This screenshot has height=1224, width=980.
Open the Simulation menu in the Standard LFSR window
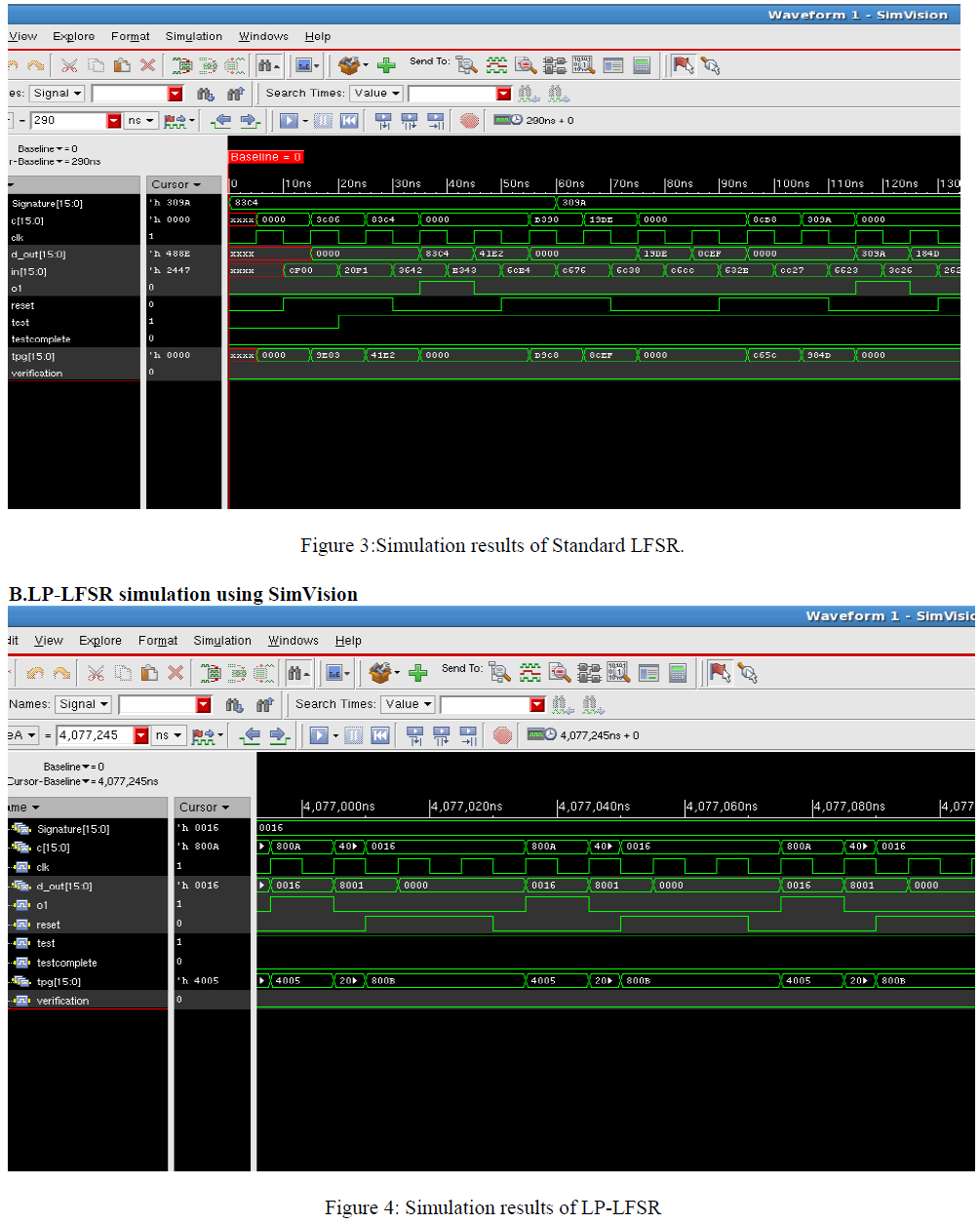pyautogui.click(x=193, y=36)
